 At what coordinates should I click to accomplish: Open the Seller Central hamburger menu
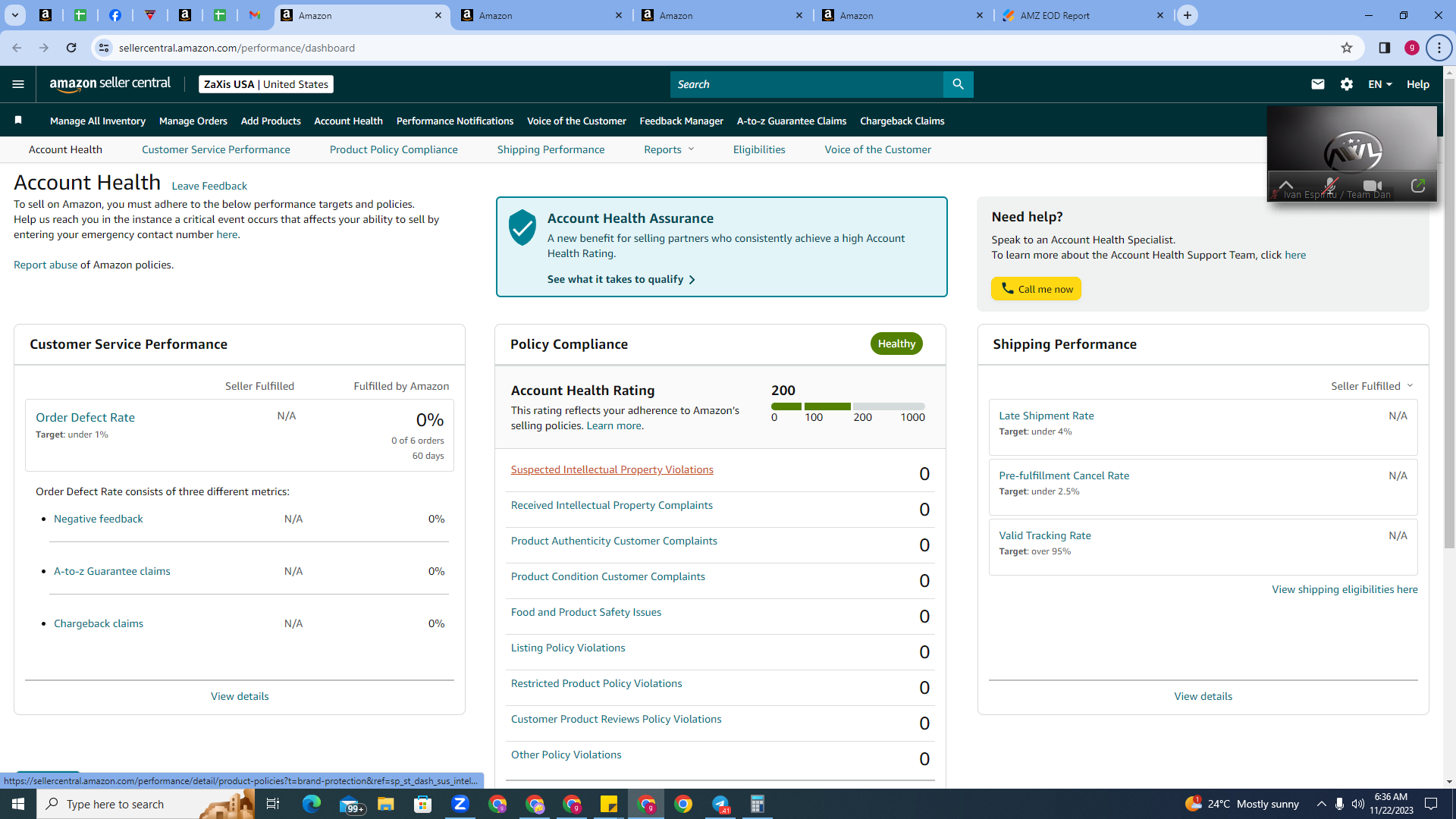tap(18, 84)
